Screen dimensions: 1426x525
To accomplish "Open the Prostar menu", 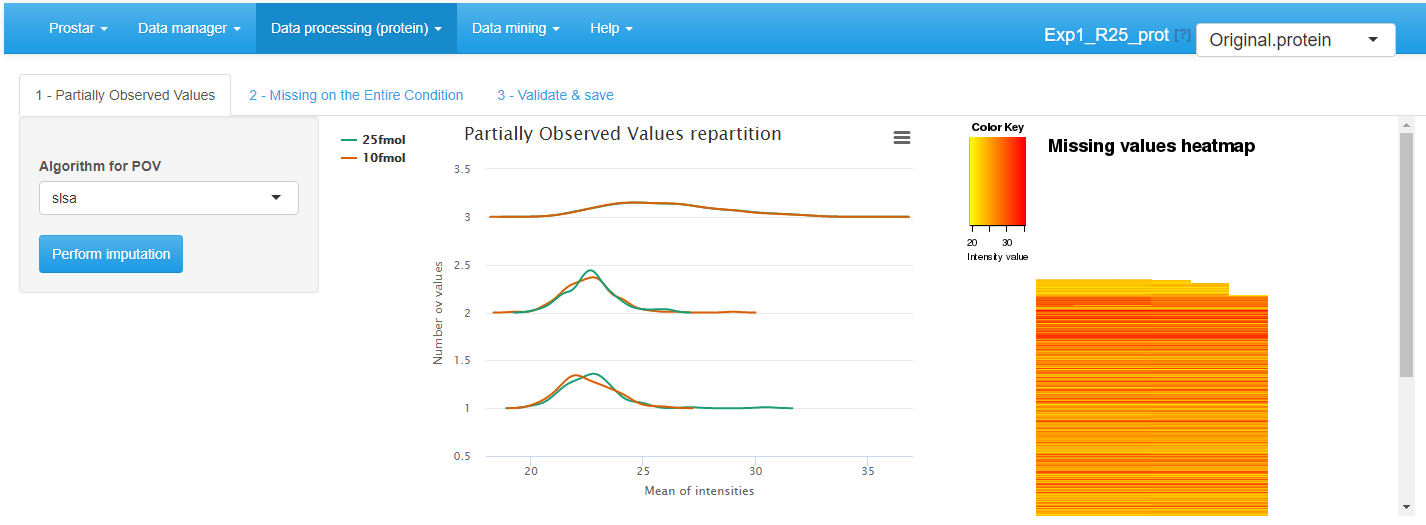I will click(x=78, y=28).
